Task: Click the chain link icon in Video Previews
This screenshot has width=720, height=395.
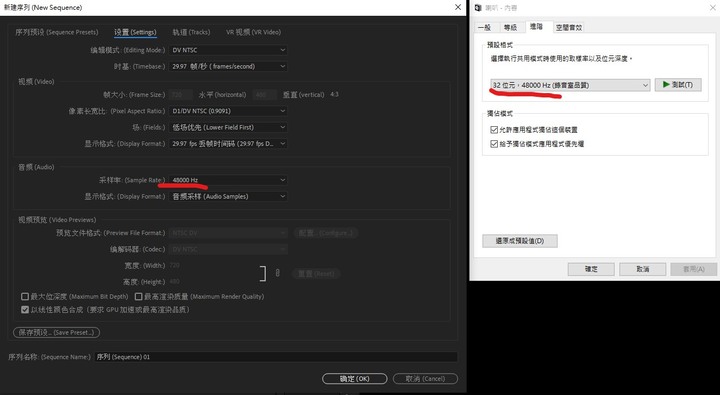Action: [x=277, y=273]
